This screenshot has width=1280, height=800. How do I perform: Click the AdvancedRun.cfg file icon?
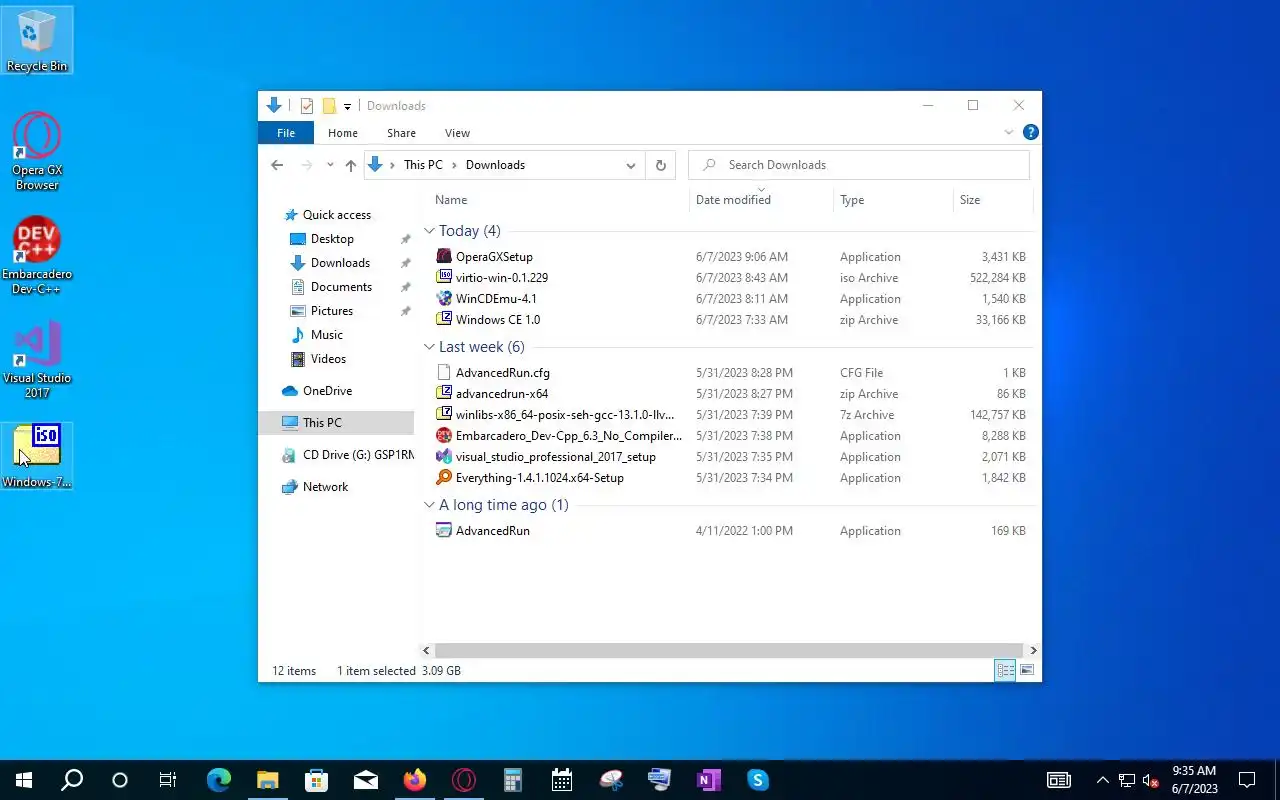pos(444,373)
